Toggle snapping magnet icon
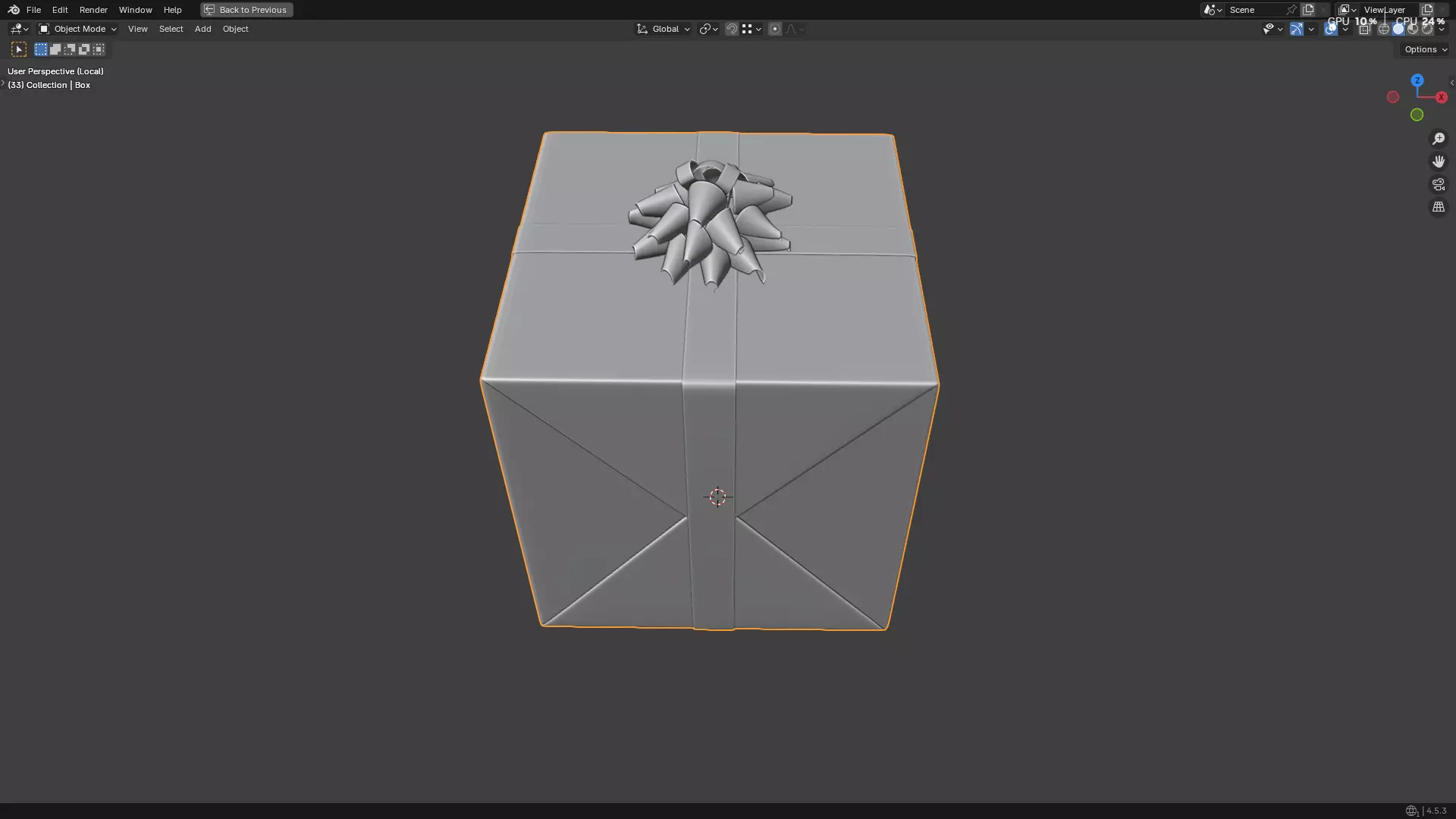1456x819 pixels. coord(732,29)
